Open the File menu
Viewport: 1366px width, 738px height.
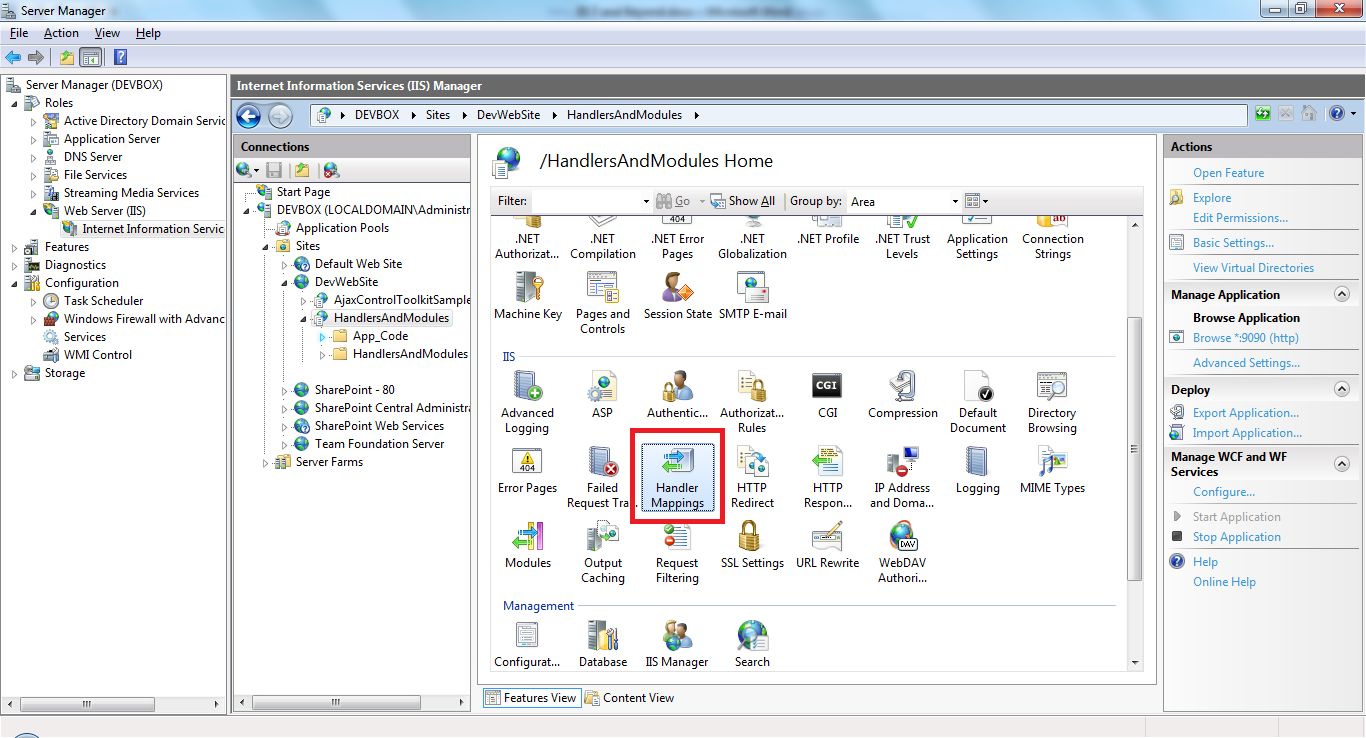pyautogui.click(x=19, y=33)
